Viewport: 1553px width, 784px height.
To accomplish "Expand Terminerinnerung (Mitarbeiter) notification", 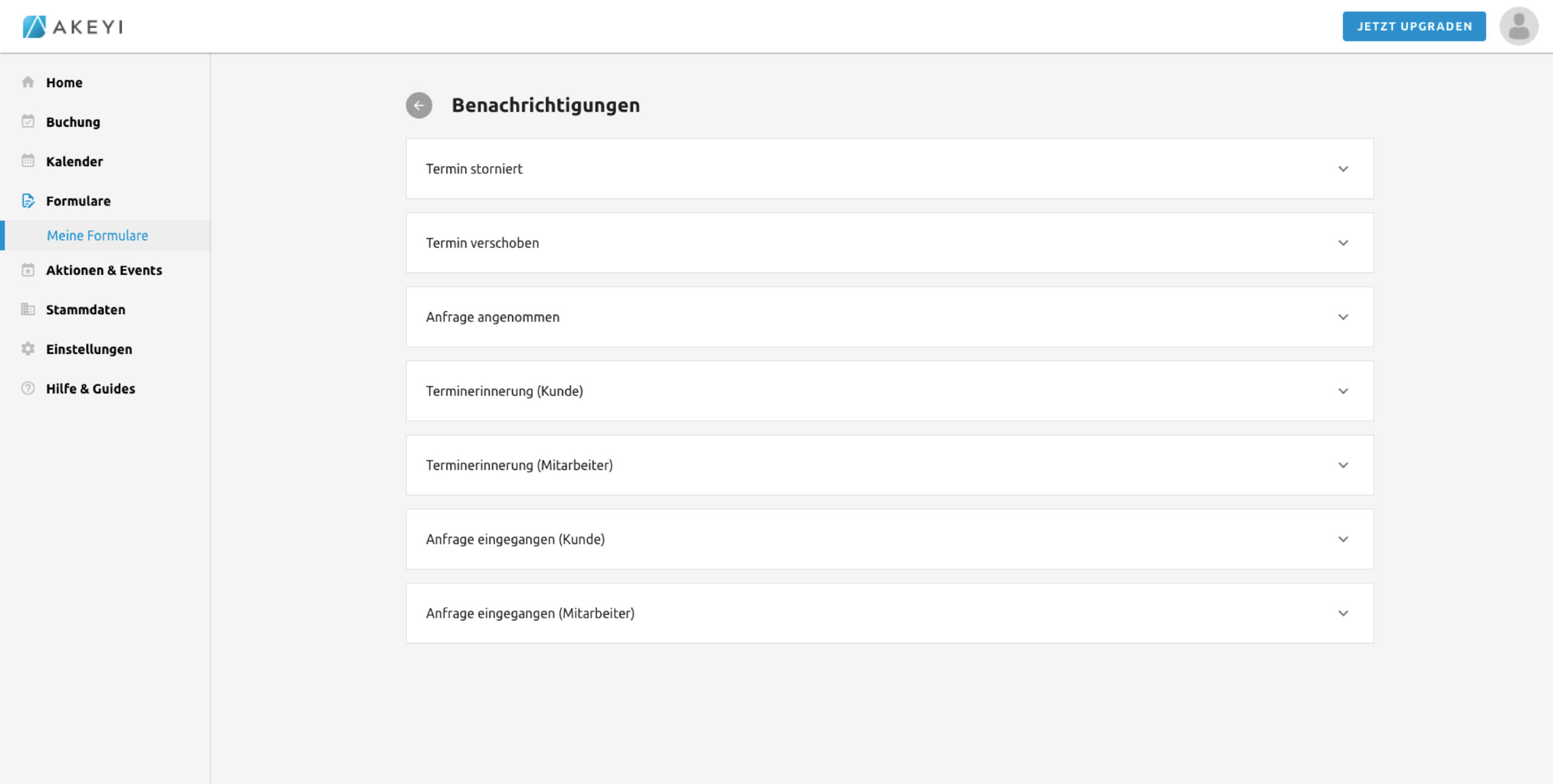I will 1343,465.
